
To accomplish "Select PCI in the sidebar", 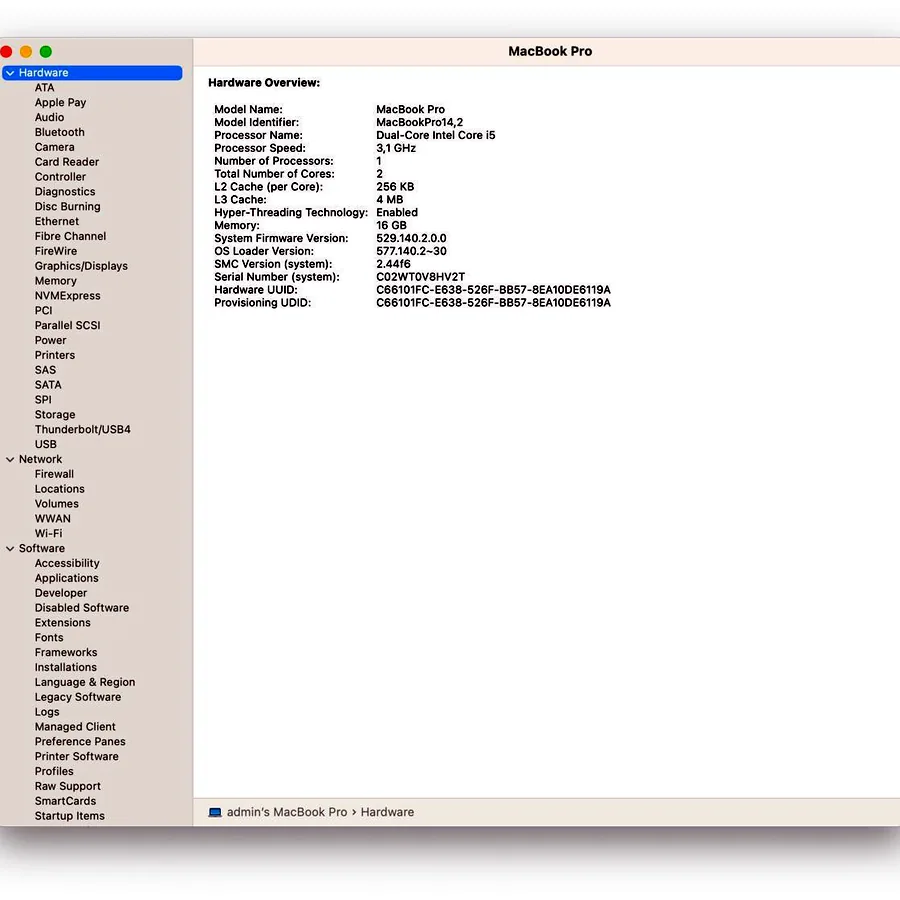I will (x=44, y=311).
